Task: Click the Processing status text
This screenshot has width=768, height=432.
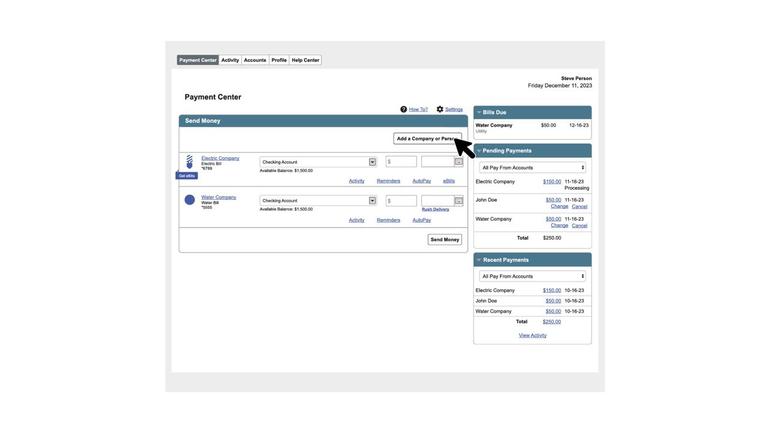Action: pyautogui.click(x=576, y=188)
